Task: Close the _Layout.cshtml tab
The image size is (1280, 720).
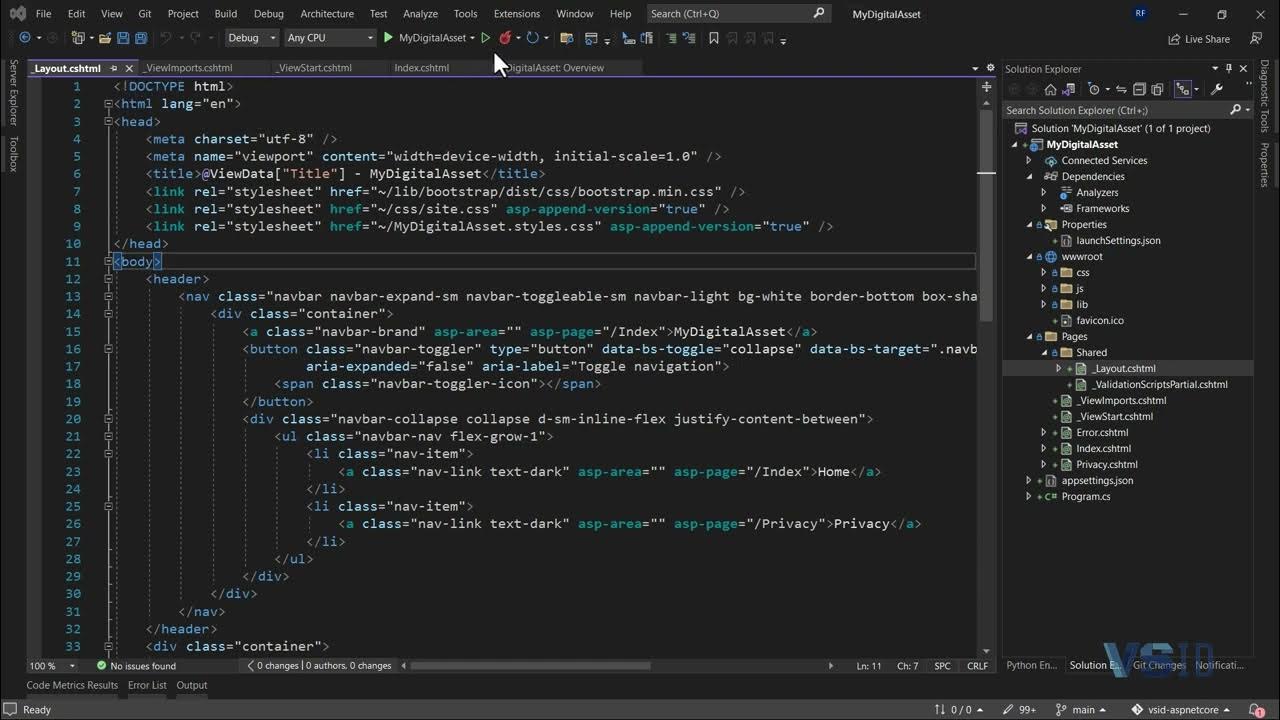Action: 129,68
